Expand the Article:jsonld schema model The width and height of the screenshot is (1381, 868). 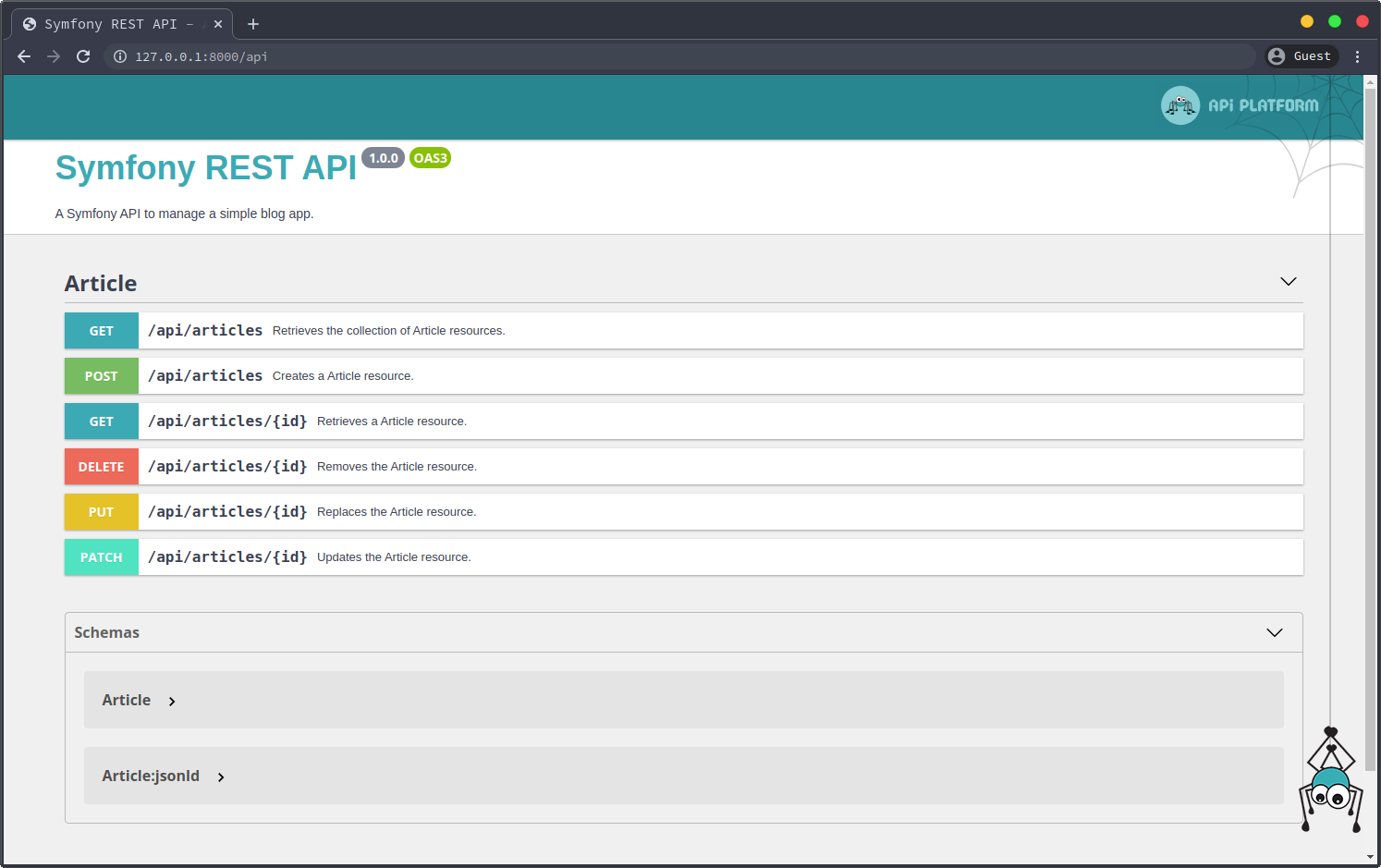click(221, 776)
